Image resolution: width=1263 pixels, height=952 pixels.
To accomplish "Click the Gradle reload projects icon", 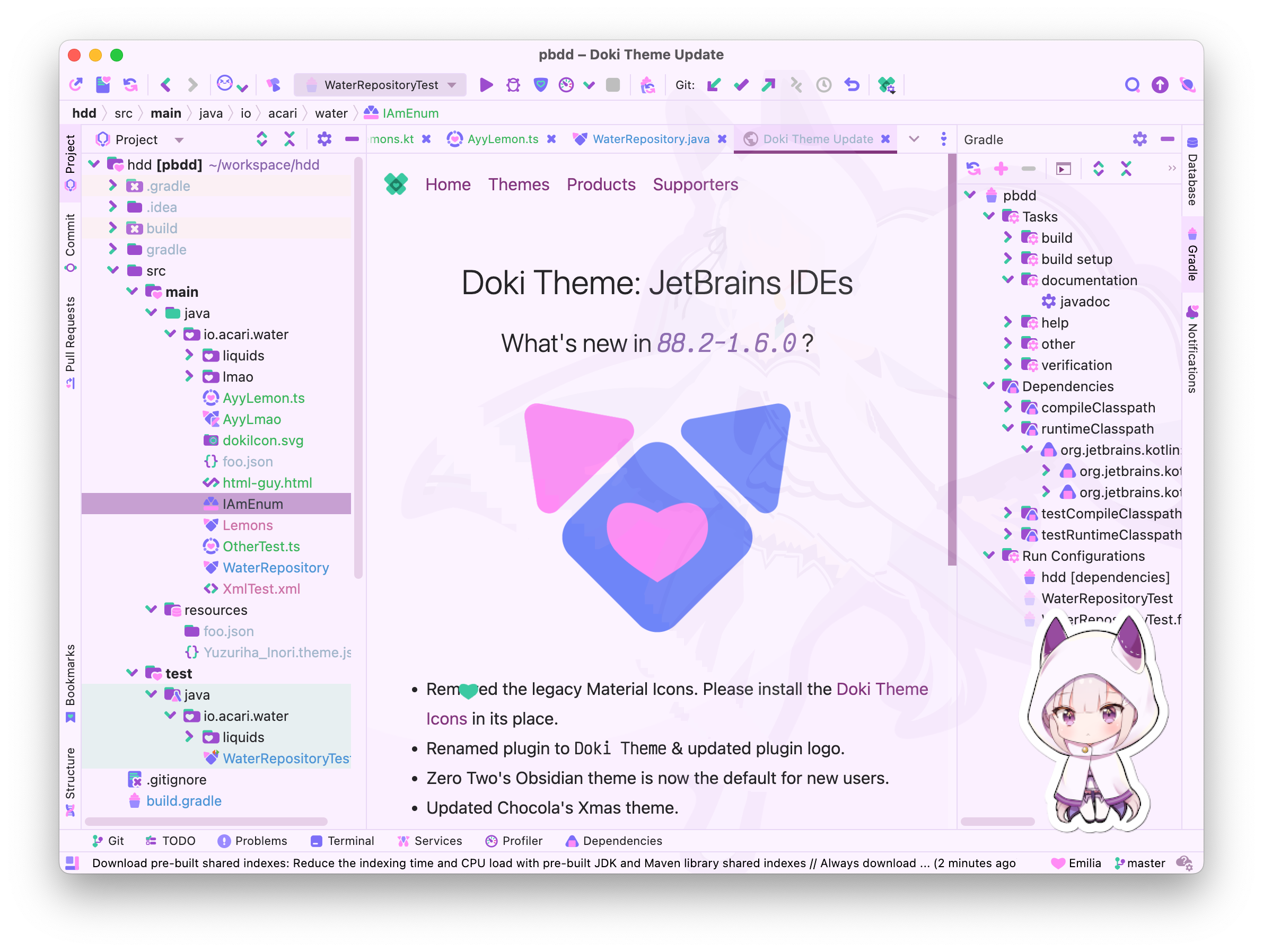I will coord(973,169).
